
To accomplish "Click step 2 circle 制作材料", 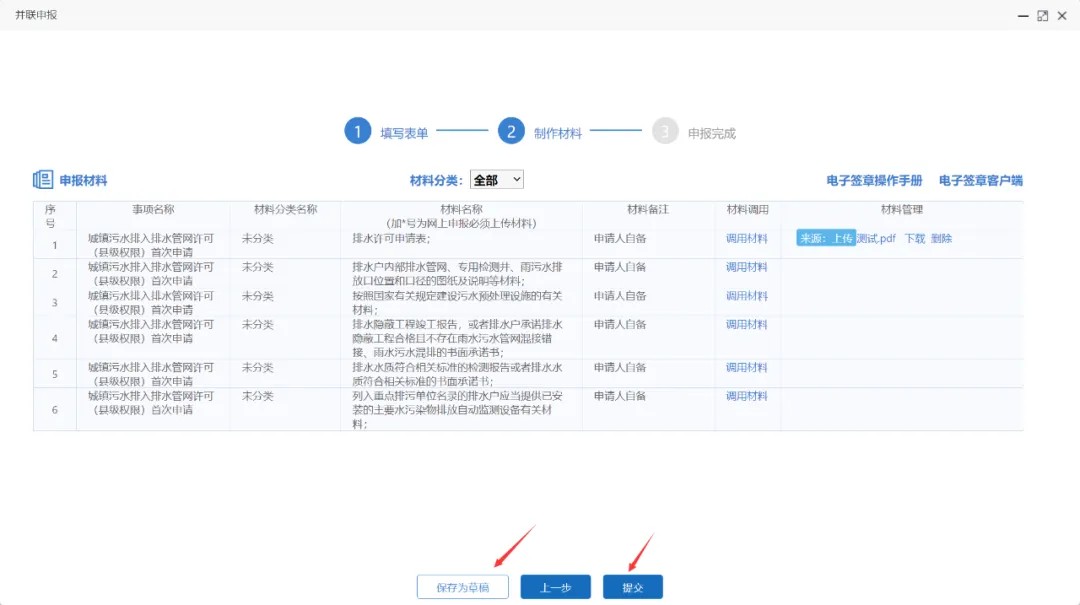I will click(x=511, y=132).
